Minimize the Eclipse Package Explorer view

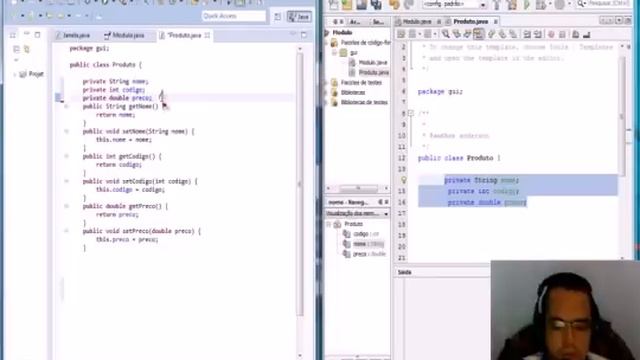(x=27, y=34)
